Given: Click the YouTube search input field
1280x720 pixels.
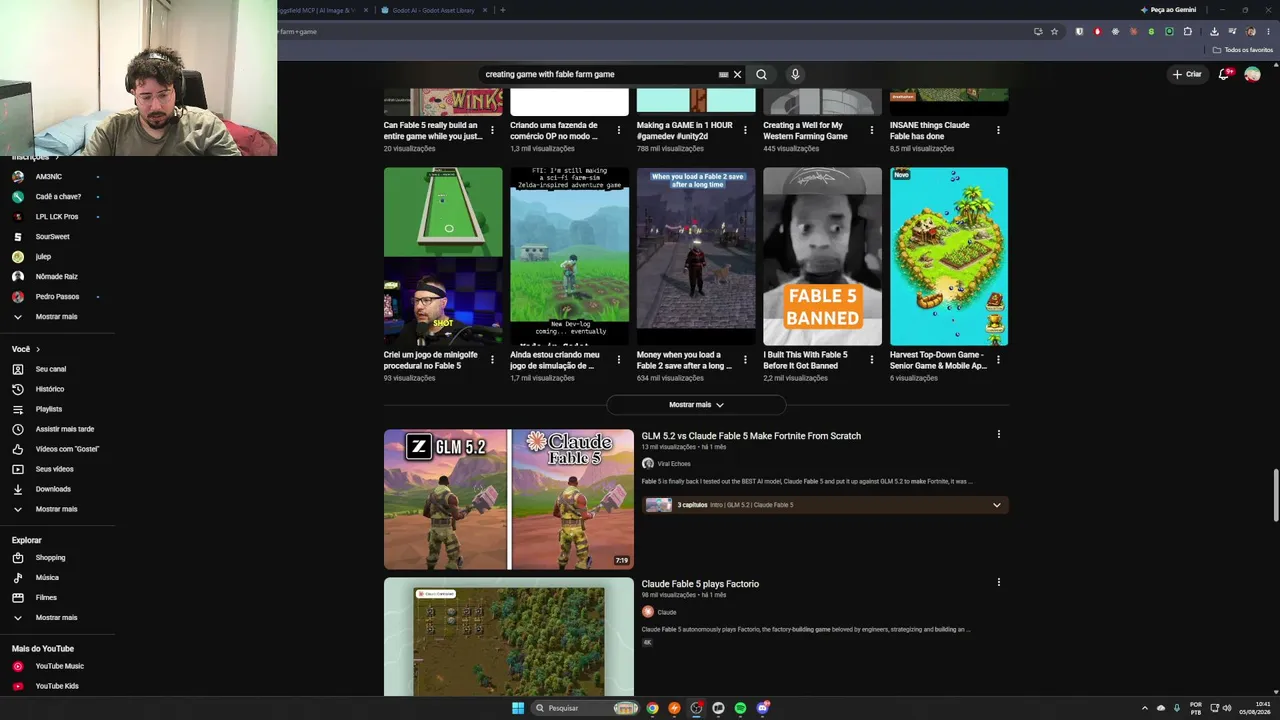Looking at the screenshot, I should pos(597,74).
